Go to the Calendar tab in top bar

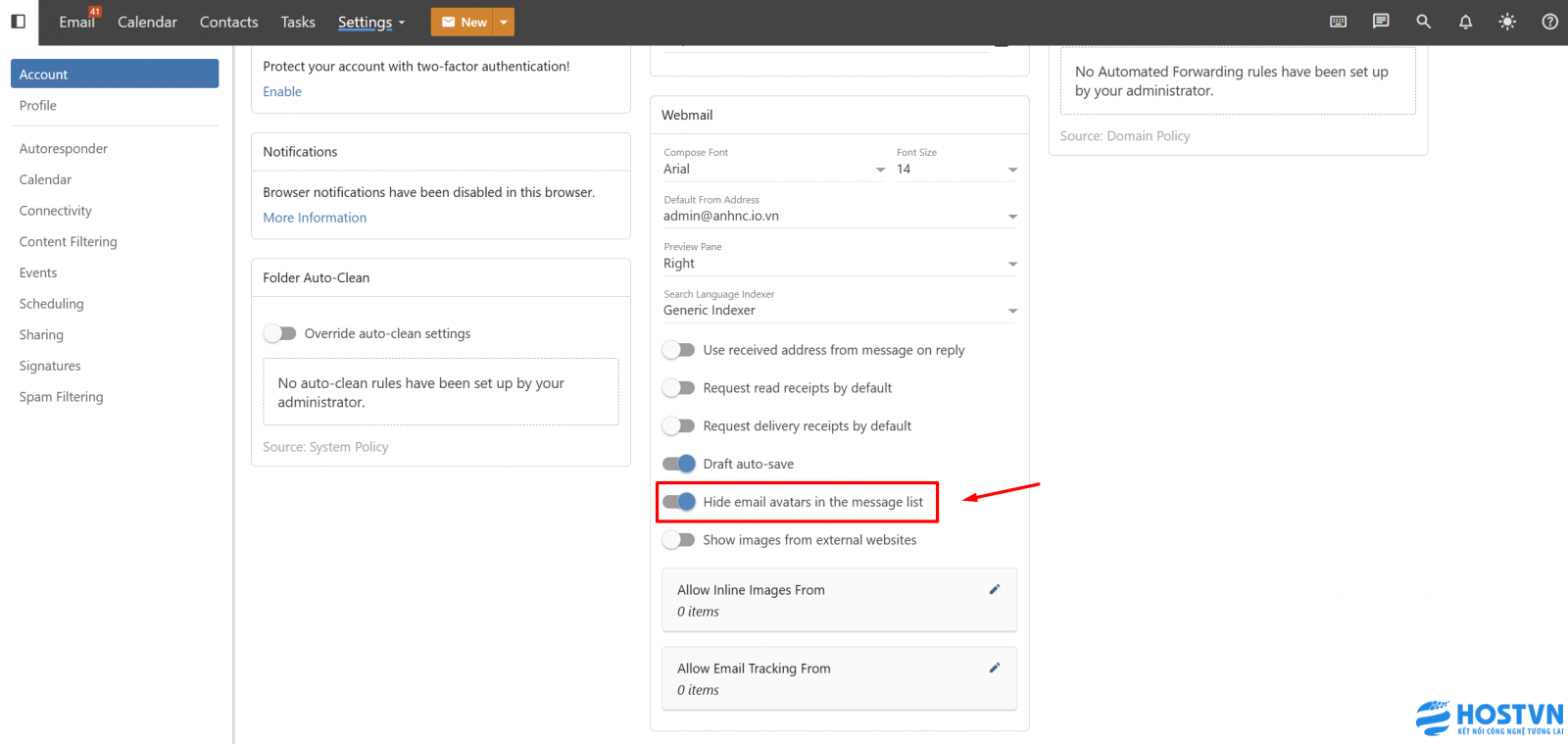click(147, 22)
